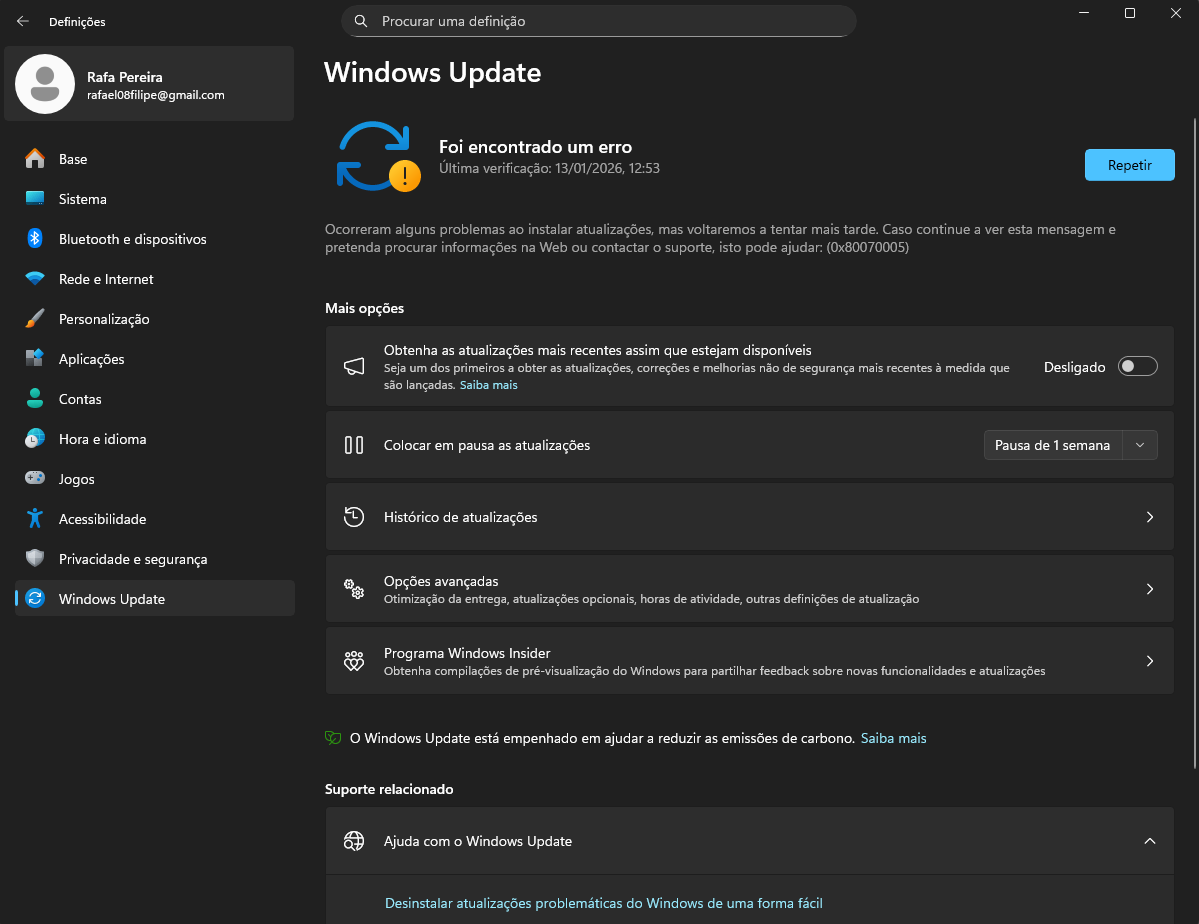Click the Base home icon
This screenshot has width=1199, height=924.
(35, 159)
